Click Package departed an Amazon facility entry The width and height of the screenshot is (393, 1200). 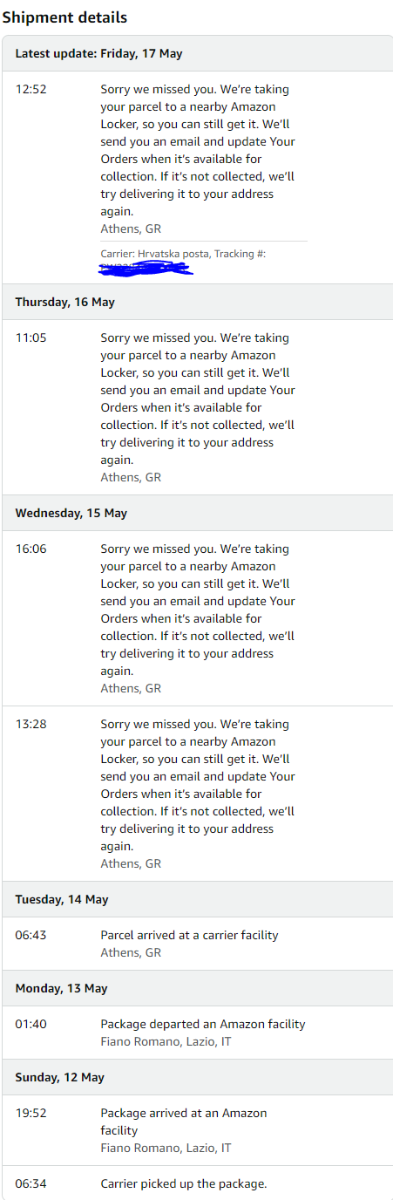(x=203, y=1024)
